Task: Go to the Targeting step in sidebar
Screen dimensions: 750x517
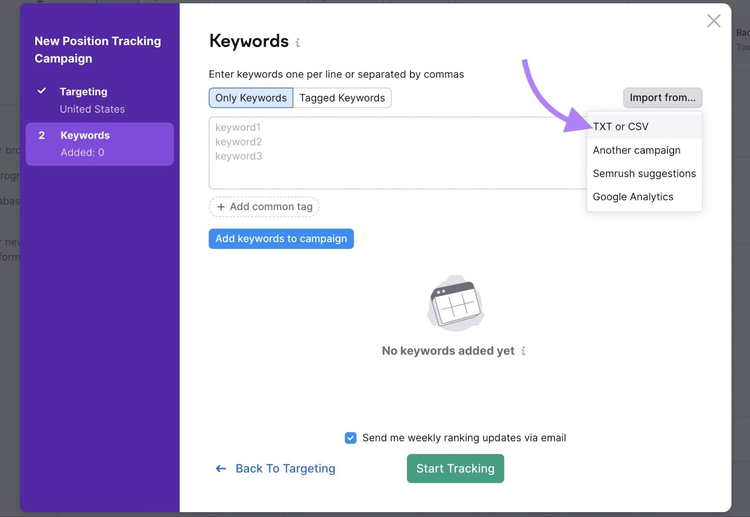Action: (x=99, y=100)
